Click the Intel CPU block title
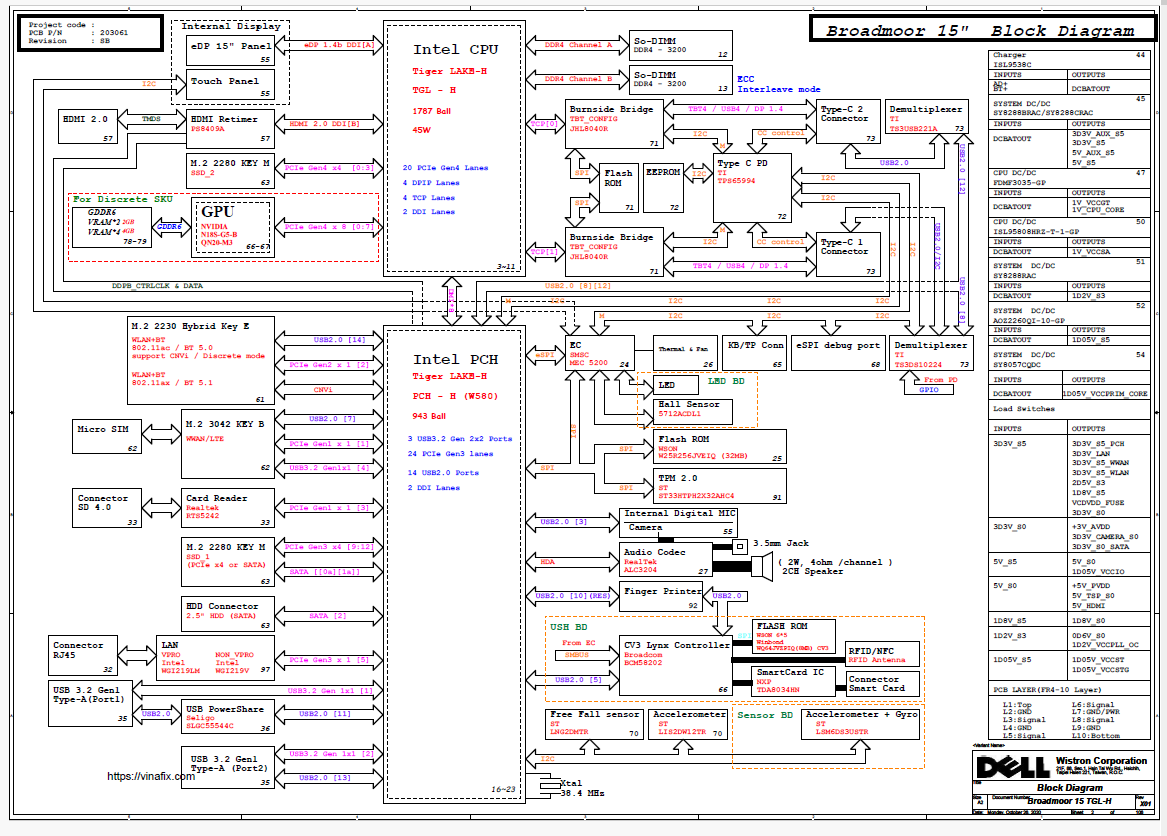This screenshot has height=836, width=1167. (x=455, y=50)
